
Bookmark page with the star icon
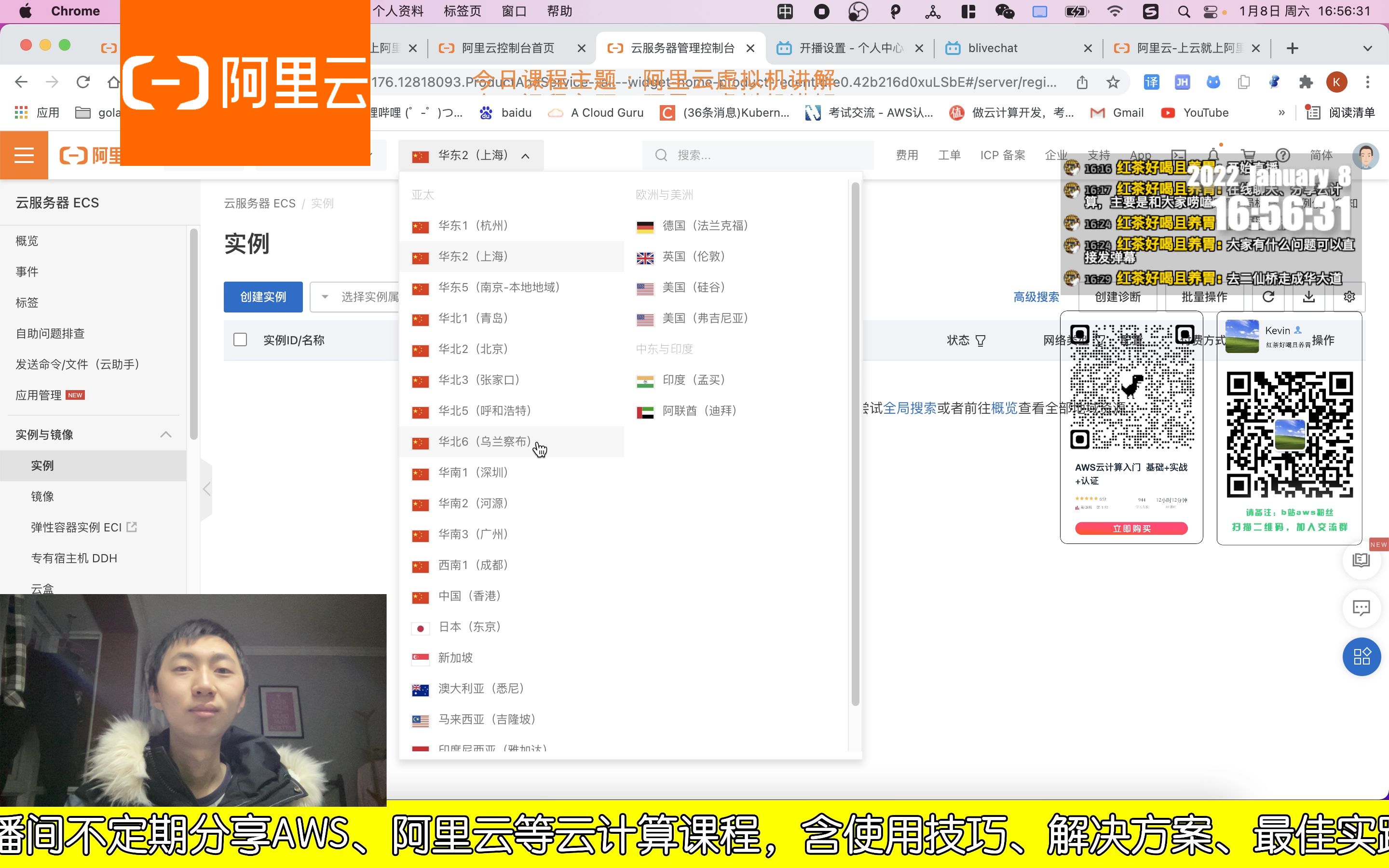point(1113,82)
